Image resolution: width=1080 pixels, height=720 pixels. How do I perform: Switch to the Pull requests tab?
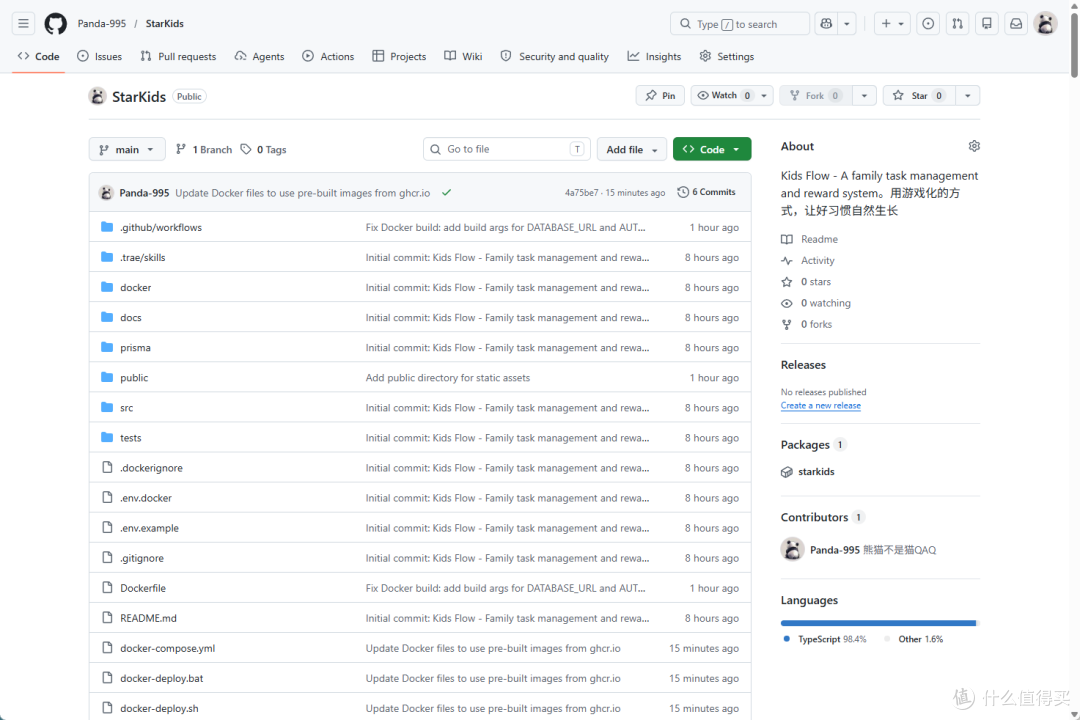(178, 56)
